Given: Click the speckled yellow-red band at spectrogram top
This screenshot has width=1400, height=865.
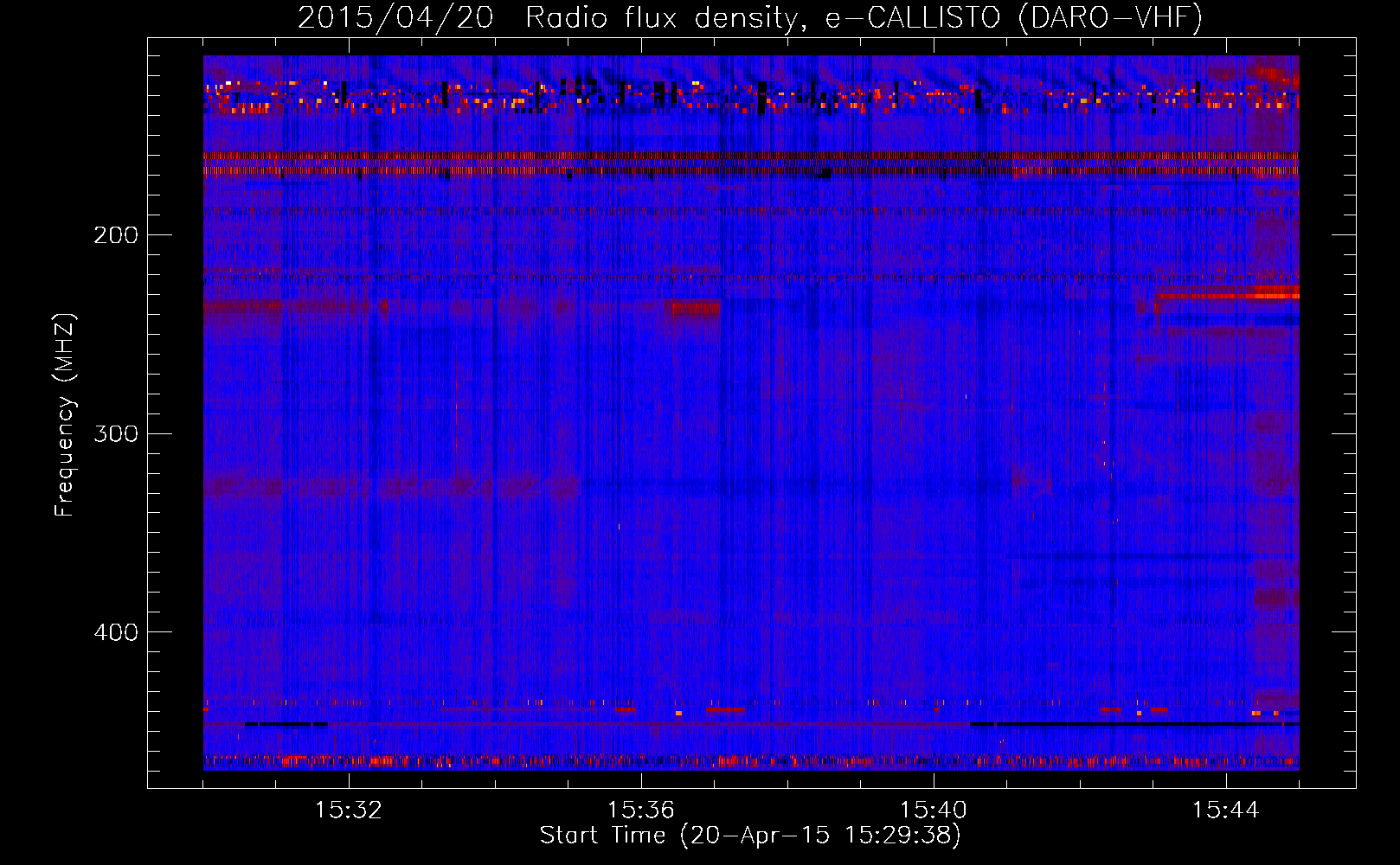Looking at the screenshot, I should pos(751,97).
